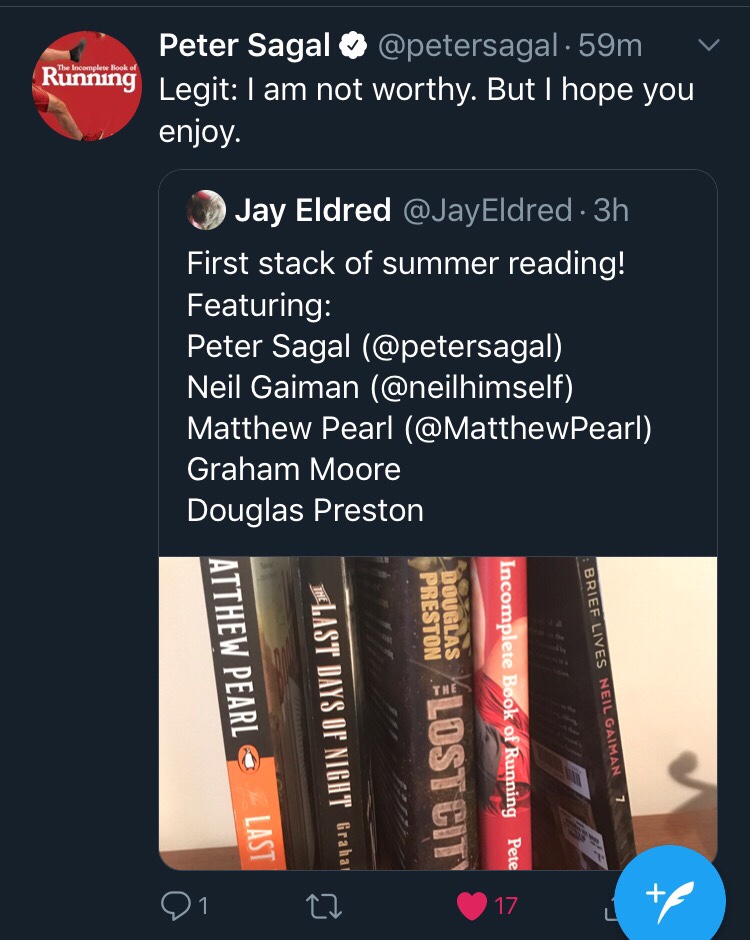Compose a new tweet with the floating button
Screen dimensions: 750x940
point(670,893)
